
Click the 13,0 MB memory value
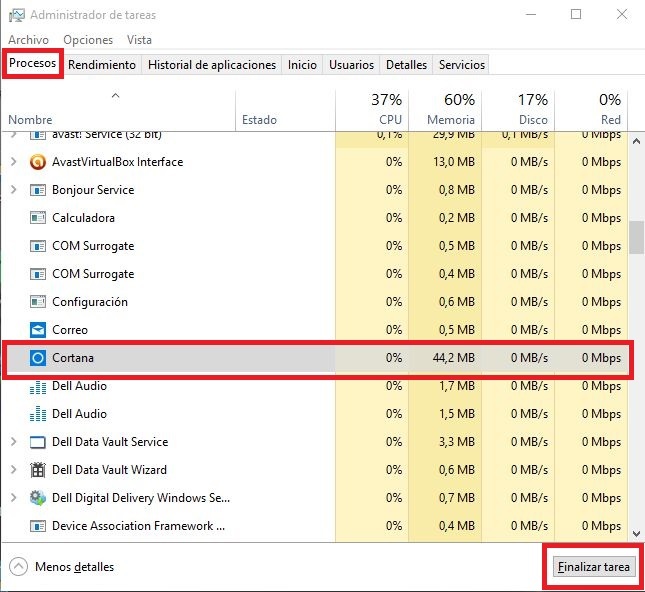(454, 162)
